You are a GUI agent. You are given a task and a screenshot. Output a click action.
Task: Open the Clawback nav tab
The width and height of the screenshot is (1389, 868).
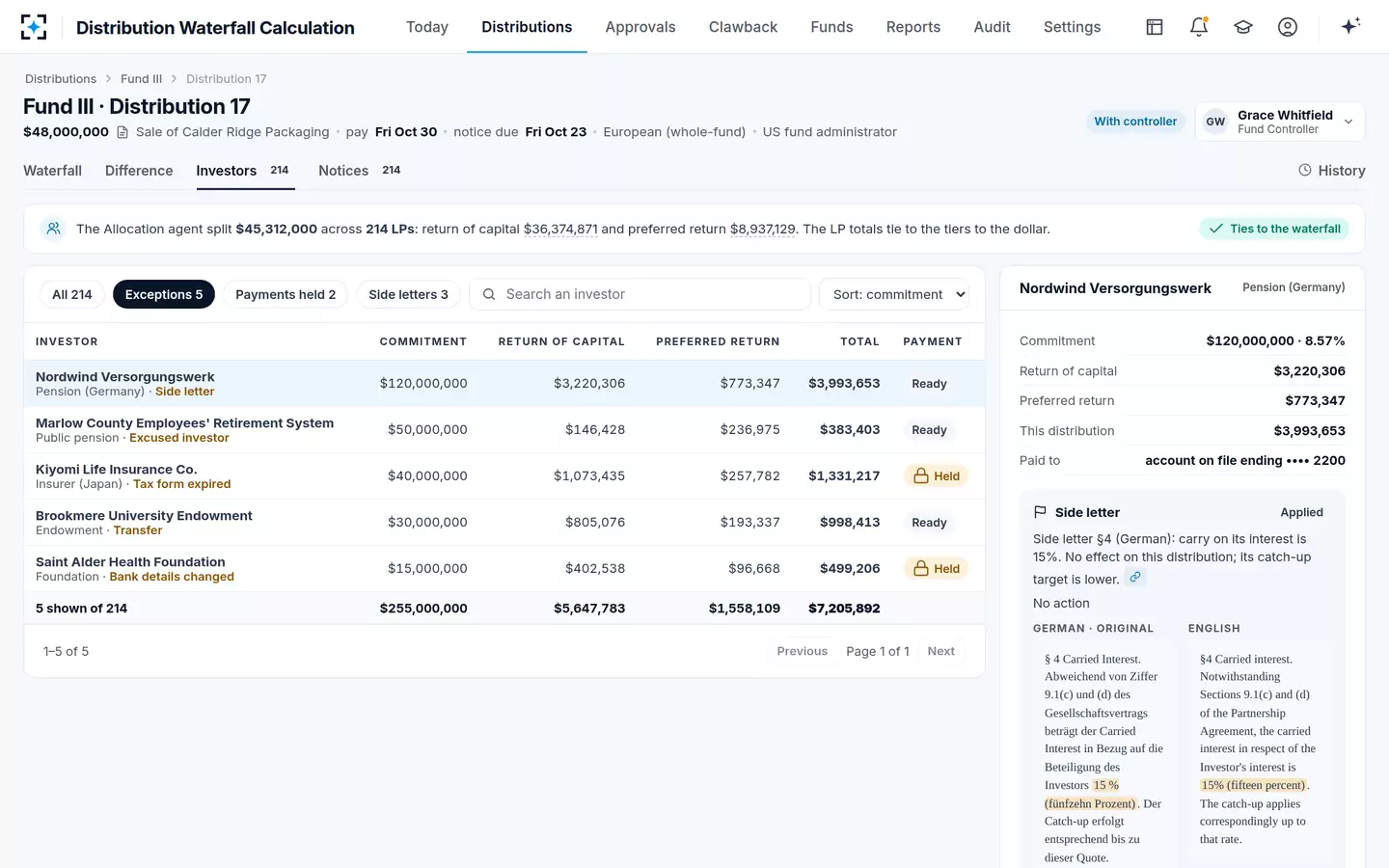[x=743, y=27]
